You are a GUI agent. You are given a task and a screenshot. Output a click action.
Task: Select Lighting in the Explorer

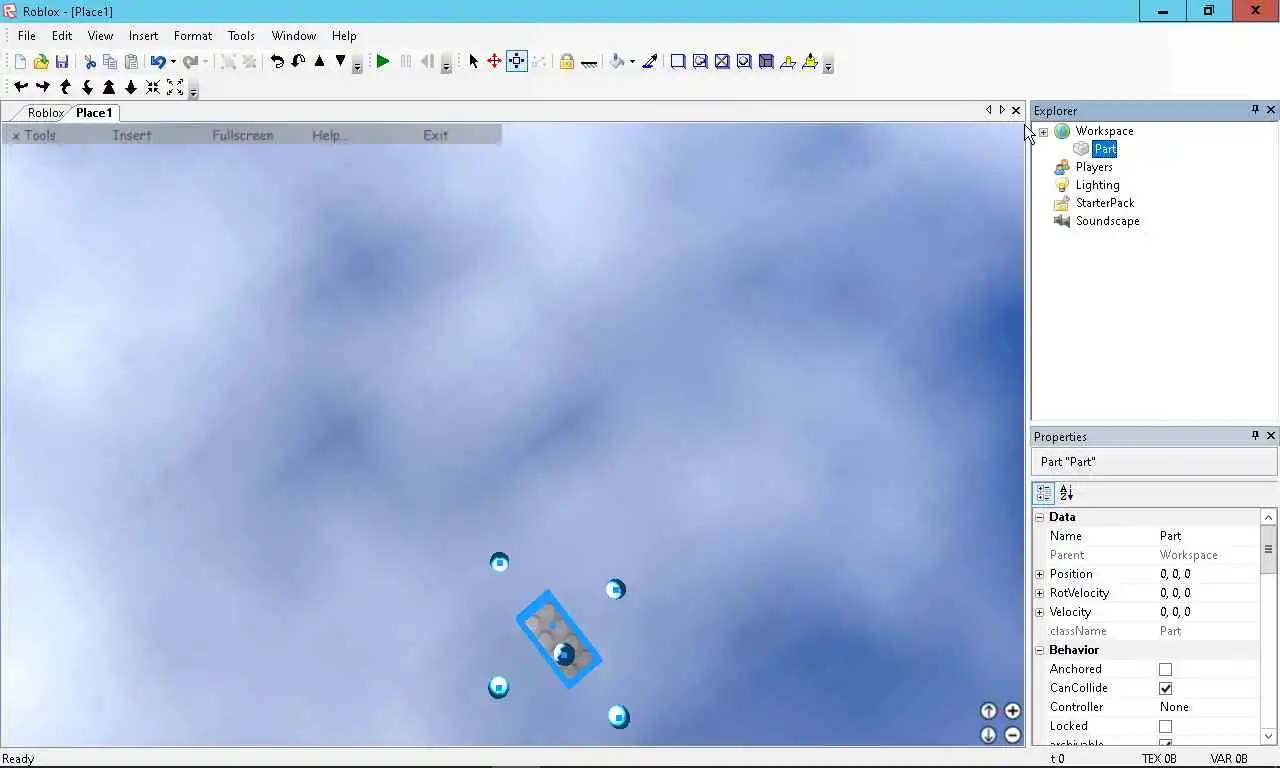[x=1097, y=185]
